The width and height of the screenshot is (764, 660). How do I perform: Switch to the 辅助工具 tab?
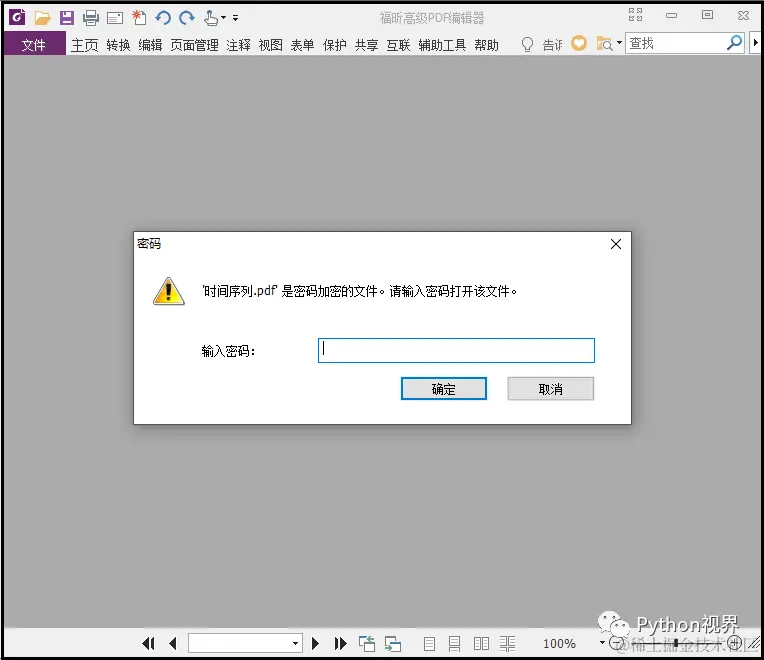[442, 45]
